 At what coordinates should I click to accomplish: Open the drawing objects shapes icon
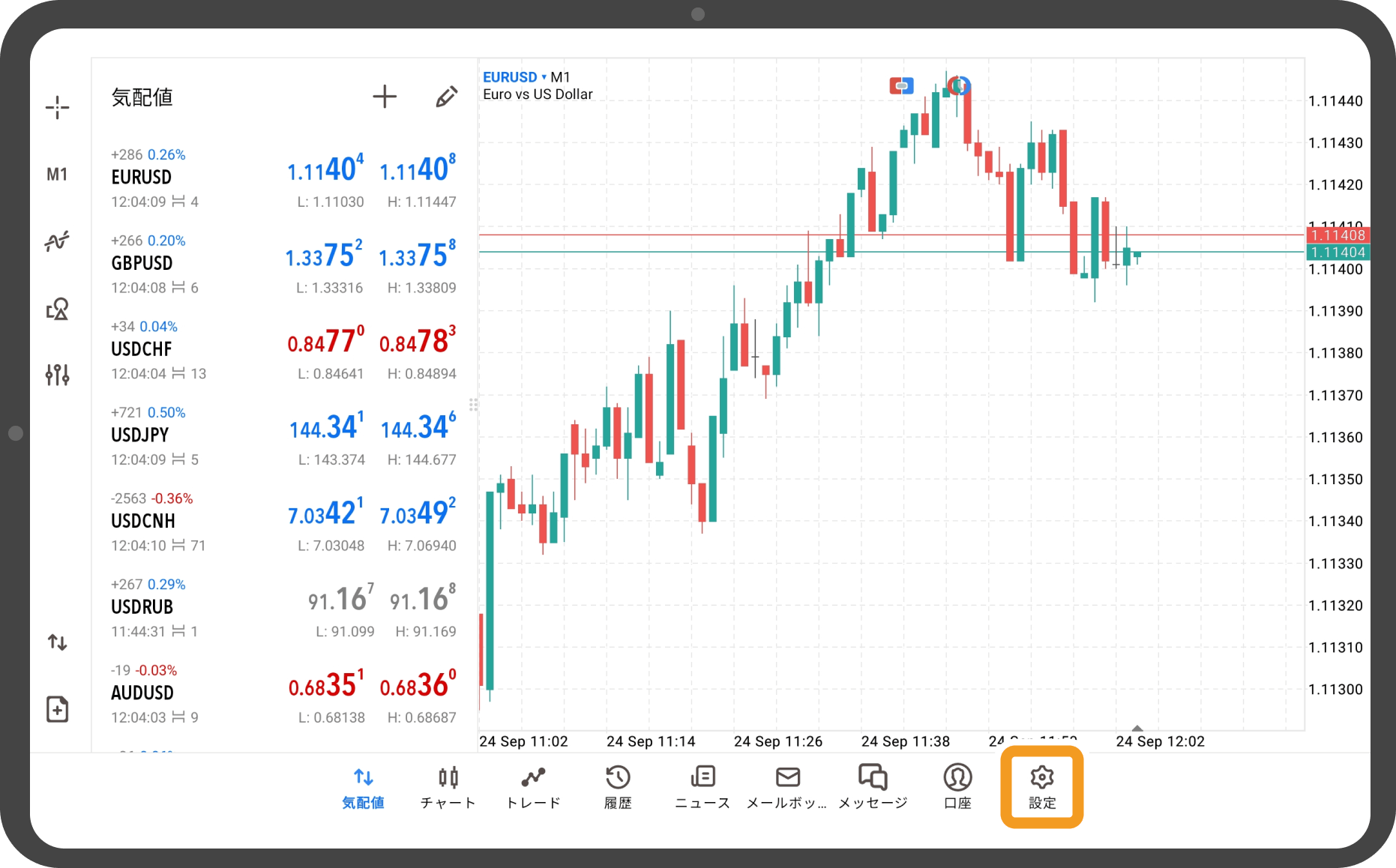click(x=57, y=308)
